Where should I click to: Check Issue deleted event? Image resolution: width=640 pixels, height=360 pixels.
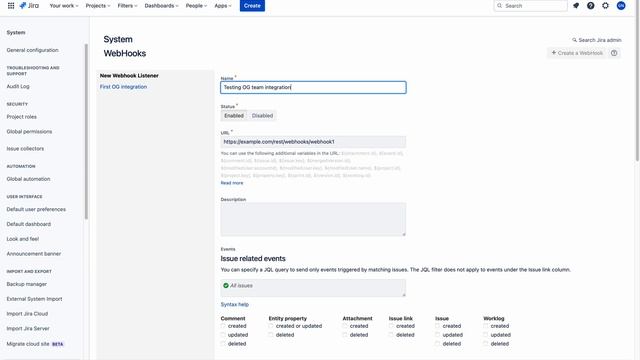coord(438,344)
